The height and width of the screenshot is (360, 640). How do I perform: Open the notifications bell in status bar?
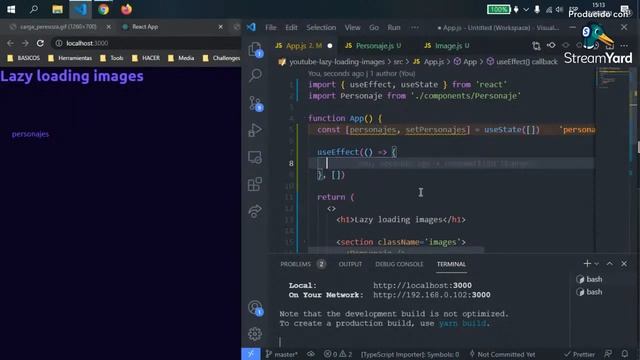[x=625, y=354]
